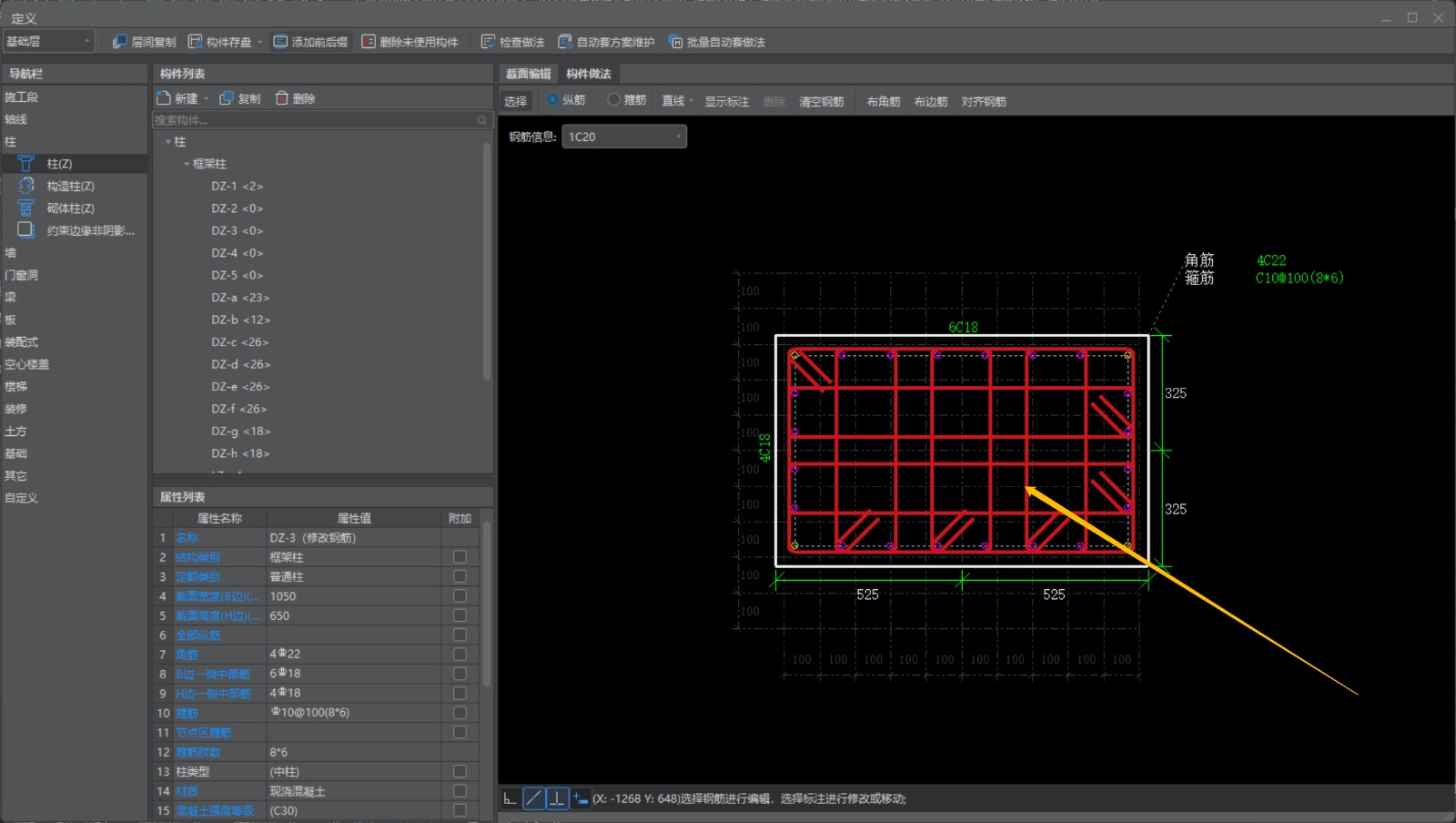The width and height of the screenshot is (1456, 823).
Task: Click 自动套方案维护 icon
Action: (565, 42)
